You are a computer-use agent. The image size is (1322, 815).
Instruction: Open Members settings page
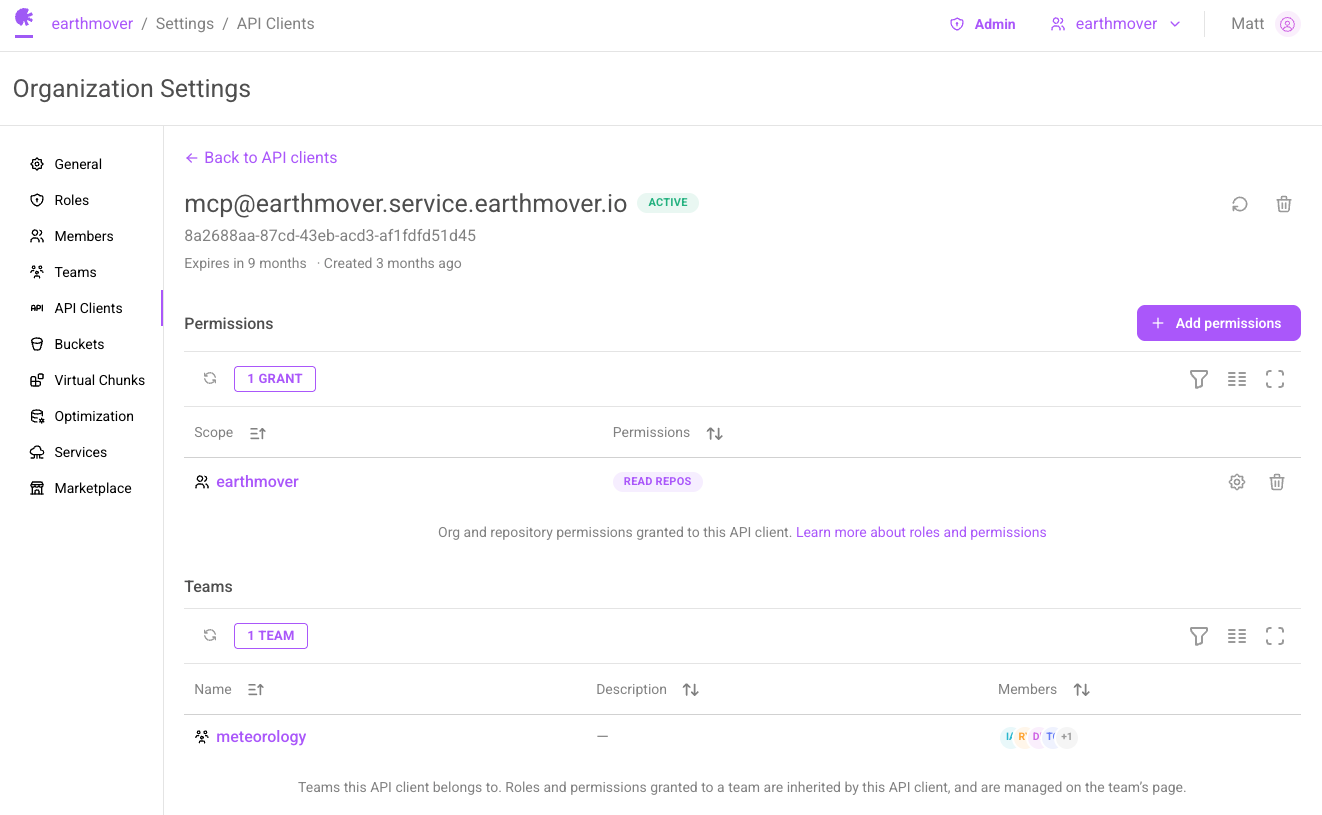[84, 236]
